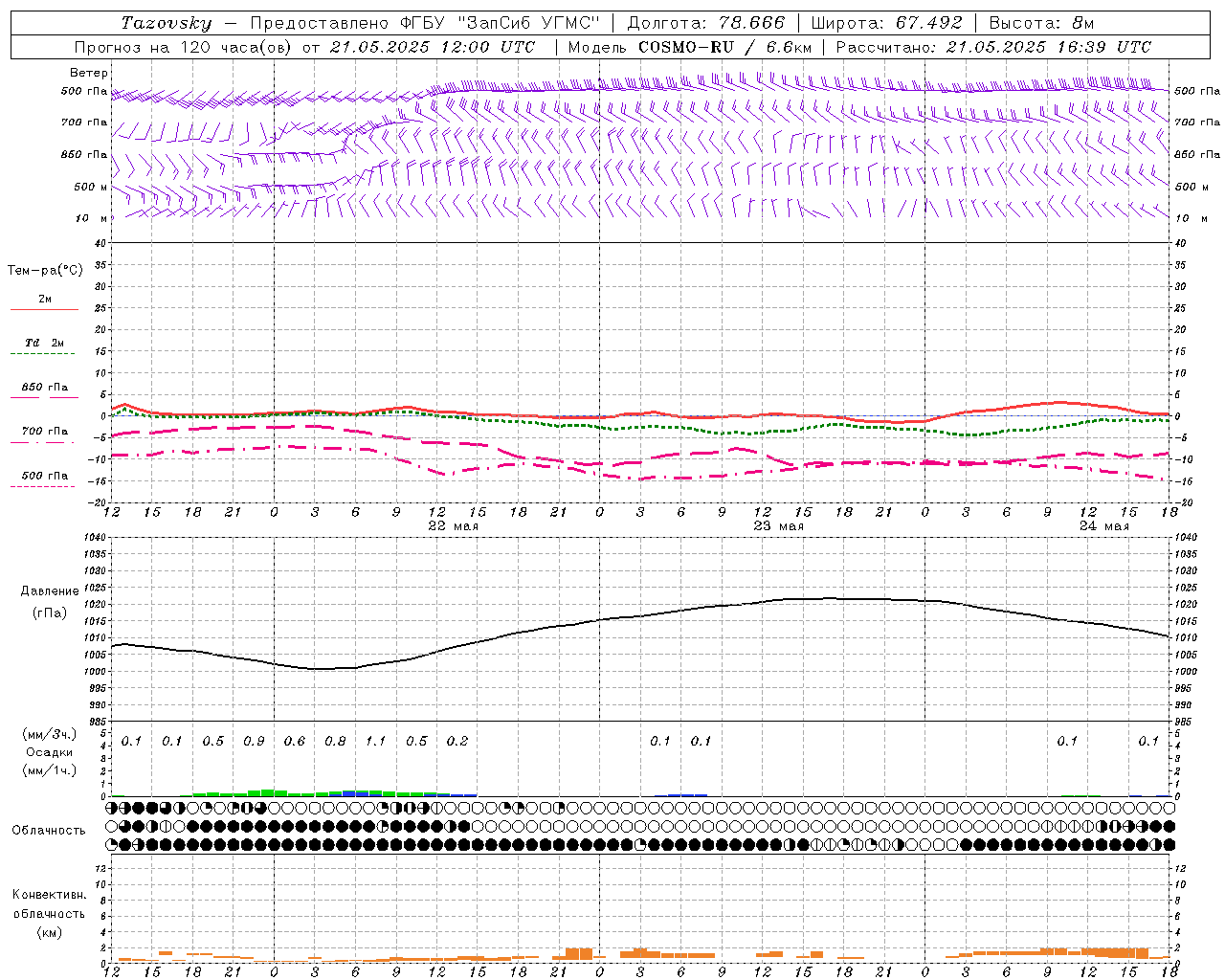Click the Tazovsky station title
This screenshot has width=1225, height=980.
click(166, 23)
